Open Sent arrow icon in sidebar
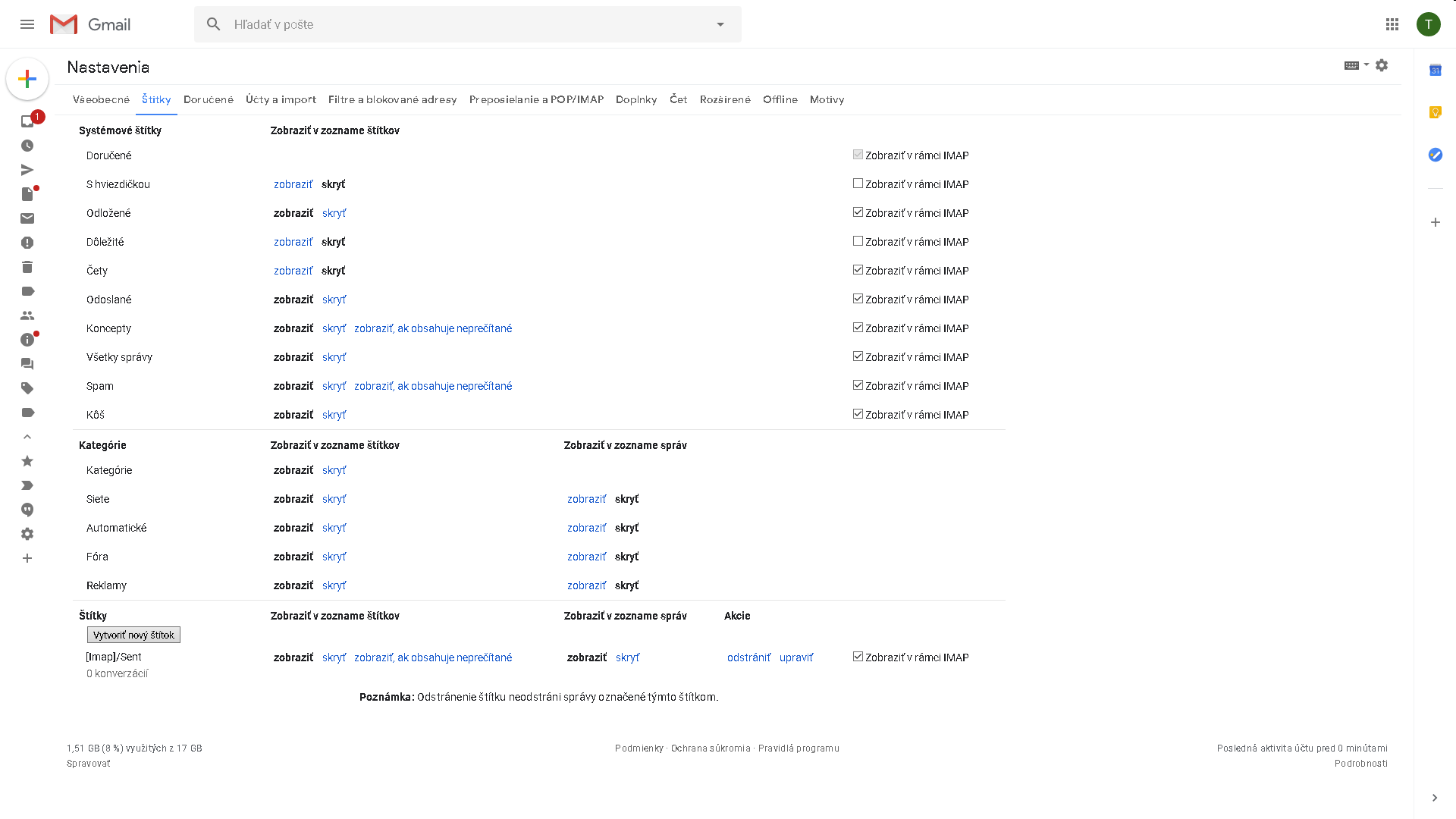Viewport: 1456px width, 819px height. [x=27, y=170]
